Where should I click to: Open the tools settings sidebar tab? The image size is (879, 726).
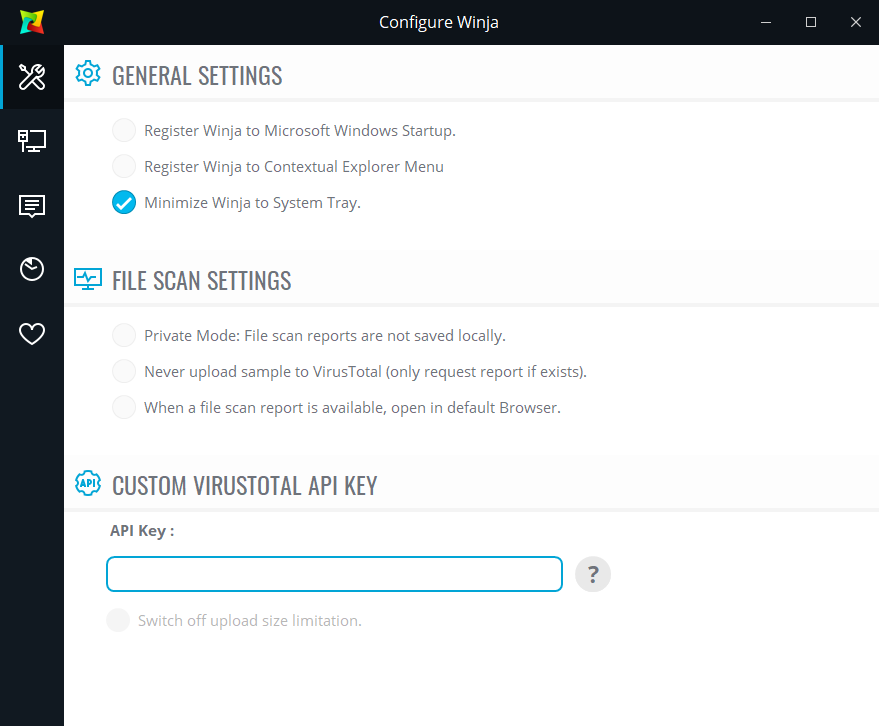click(32, 77)
